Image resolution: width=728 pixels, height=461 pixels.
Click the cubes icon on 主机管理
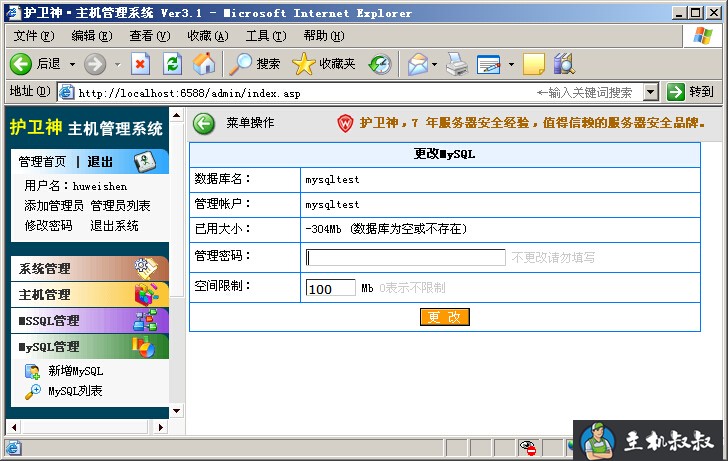146,294
